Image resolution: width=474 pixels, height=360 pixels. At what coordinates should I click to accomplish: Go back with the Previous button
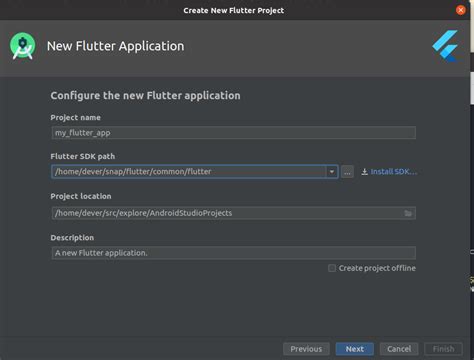point(306,349)
